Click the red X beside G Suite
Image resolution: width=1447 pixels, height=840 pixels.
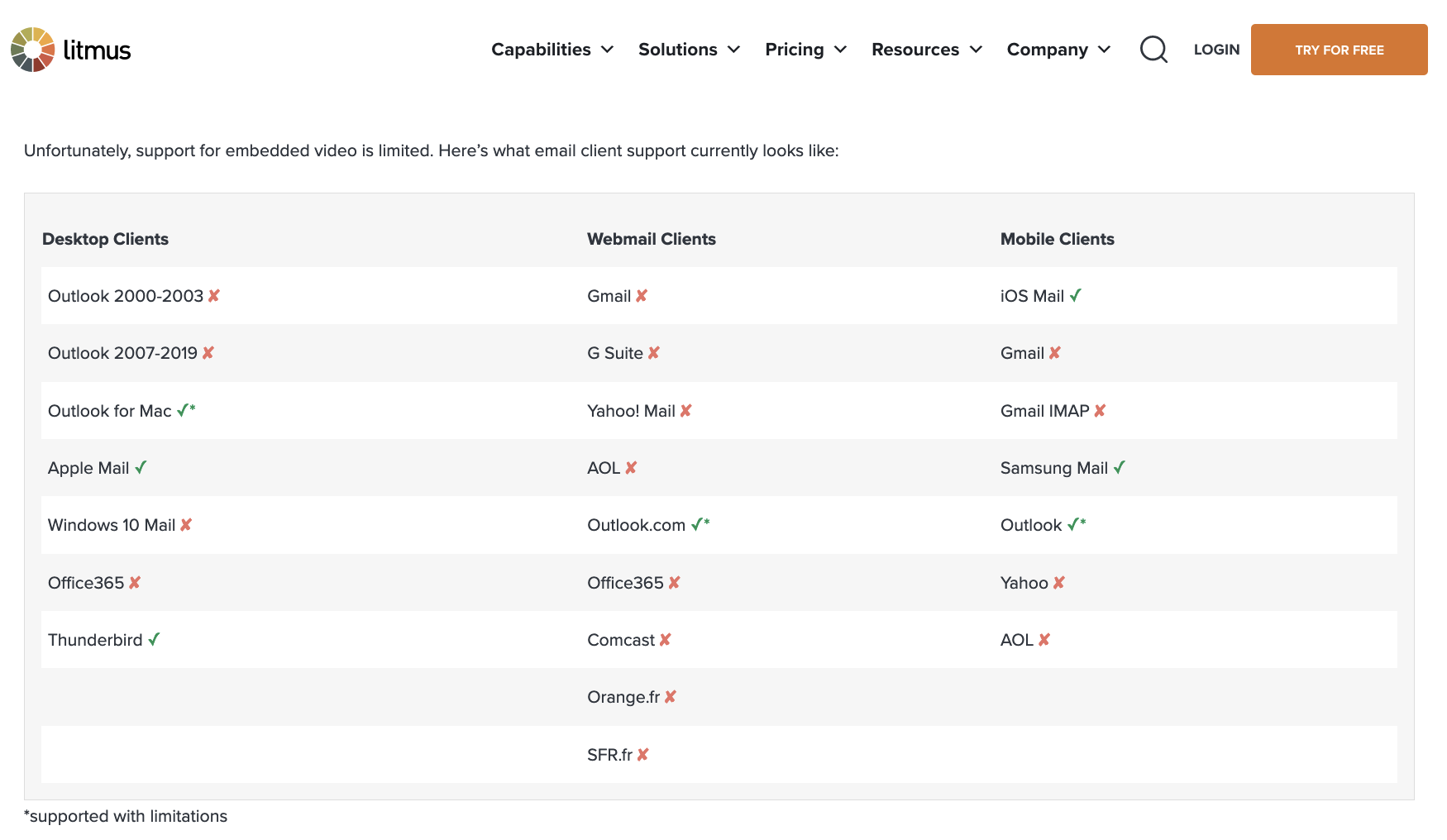(x=654, y=353)
